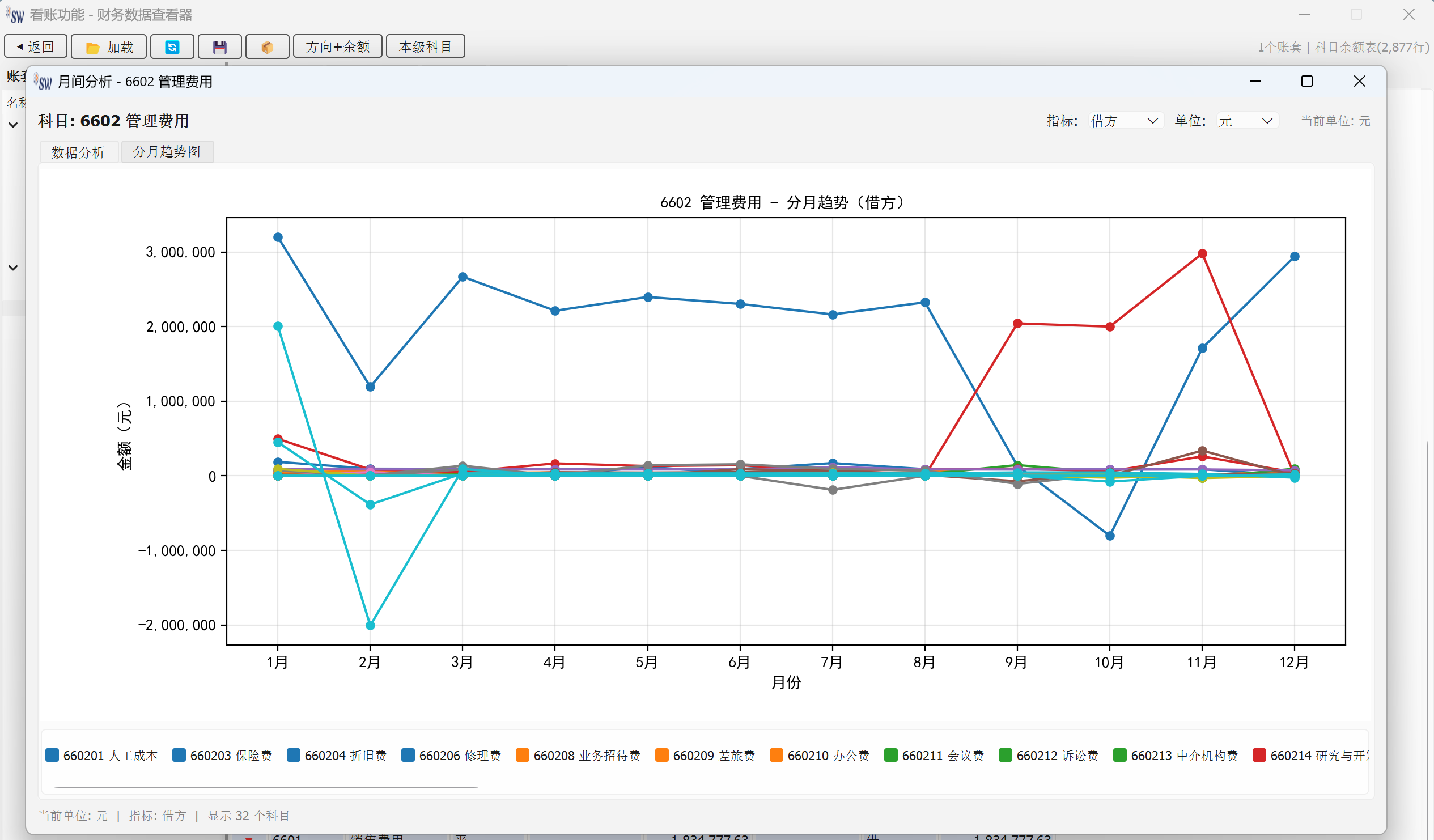Click the blue refresh icon button
Image resolution: width=1434 pixels, height=840 pixels.
[x=172, y=46]
